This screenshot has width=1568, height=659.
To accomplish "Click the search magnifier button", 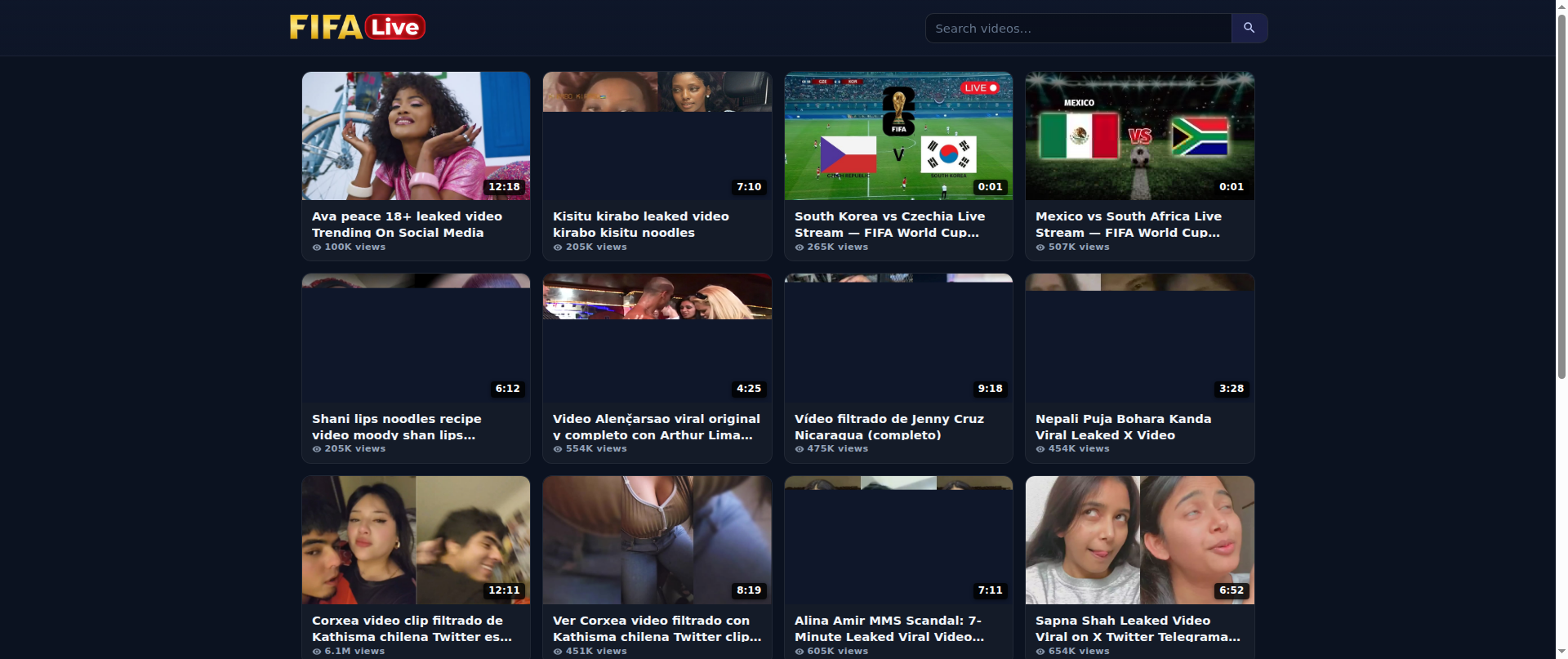I will (1249, 28).
